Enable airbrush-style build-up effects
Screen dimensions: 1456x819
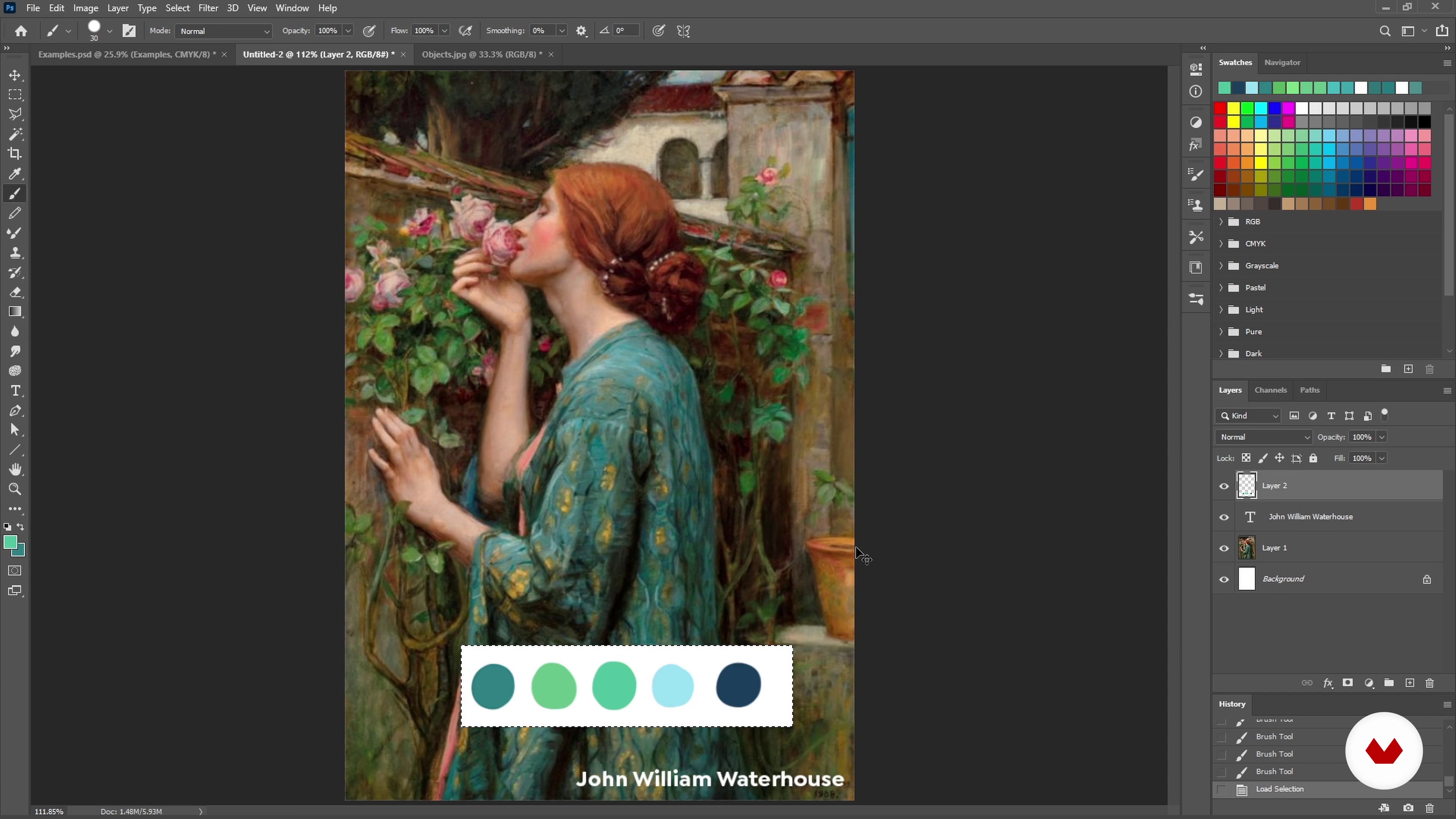click(x=466, y=31)
